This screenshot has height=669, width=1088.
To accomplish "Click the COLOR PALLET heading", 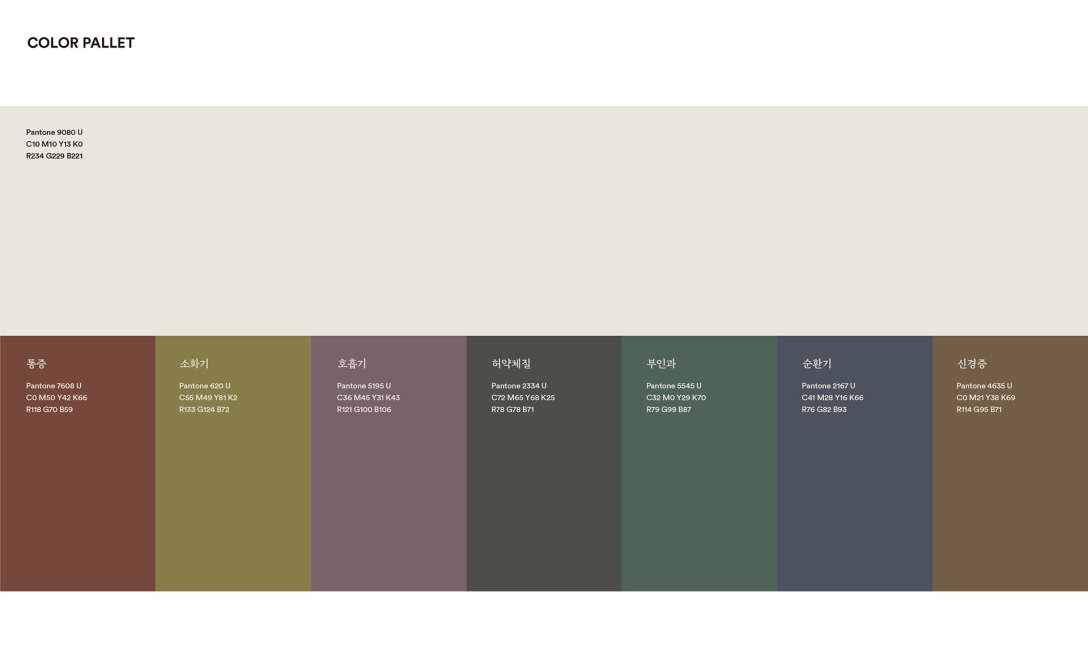I will point(80,43).
